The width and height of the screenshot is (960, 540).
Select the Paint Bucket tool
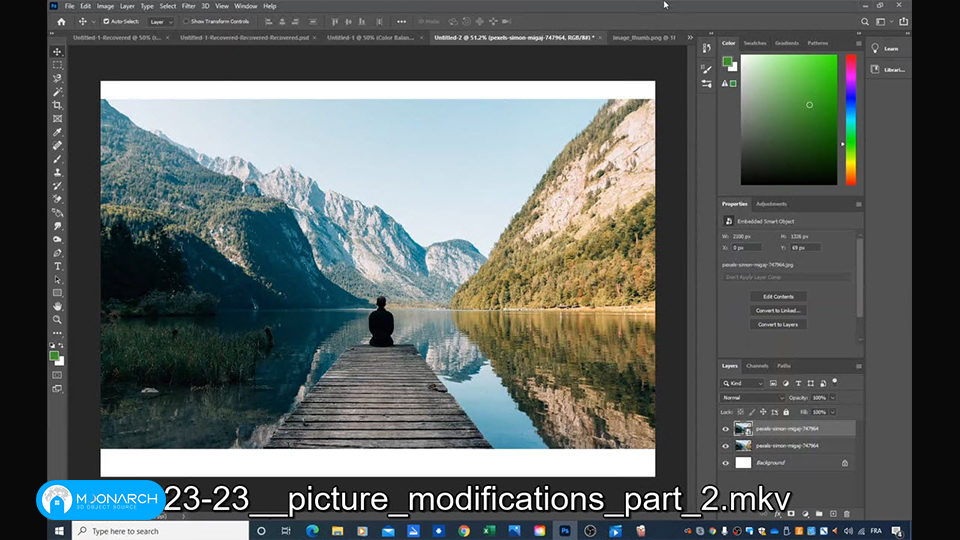(x=58, y=213)
